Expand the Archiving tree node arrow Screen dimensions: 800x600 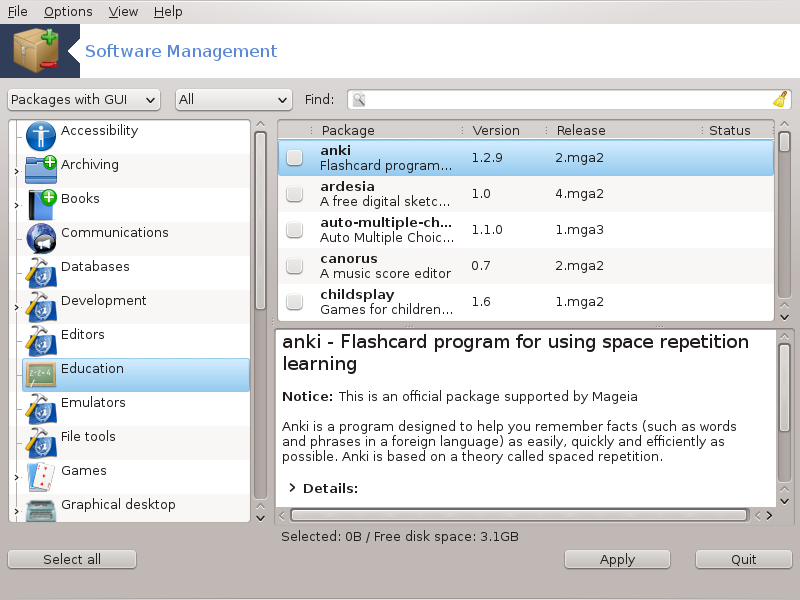tap(16, 171)
